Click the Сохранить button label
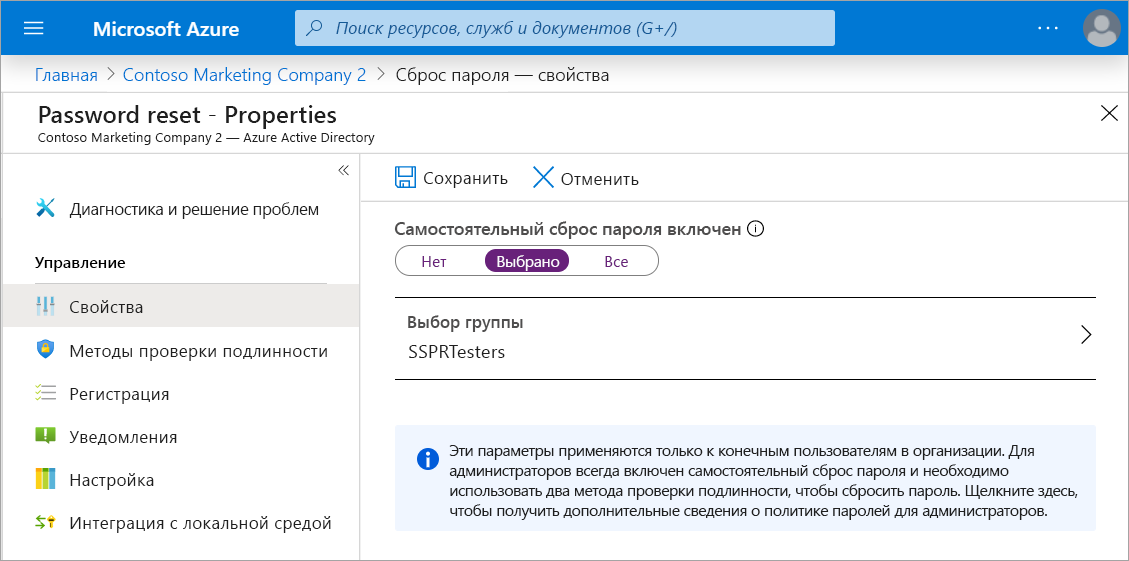Viewport: 1129px width, 561px height. (x=465, y=179)
